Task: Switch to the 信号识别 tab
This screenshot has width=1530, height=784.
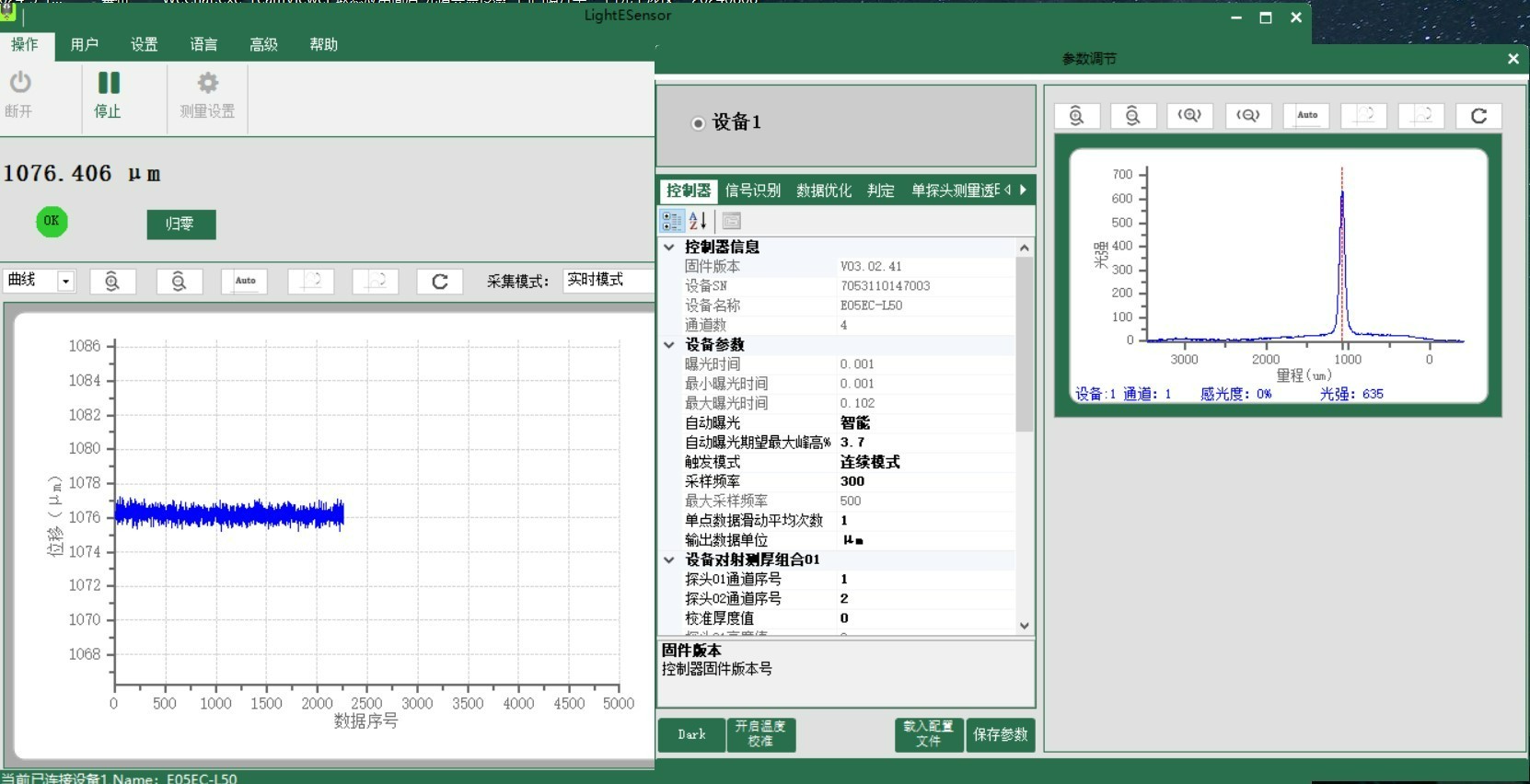Action: pyautogui.click(x=752, y=190)
